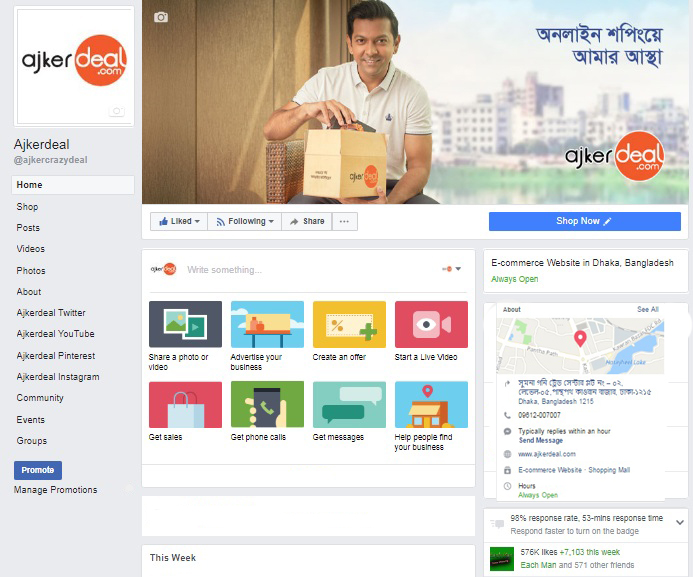
Task: Open the post-as identity selector dropdown
Action: pyautogui.click(x=452, y=269)
